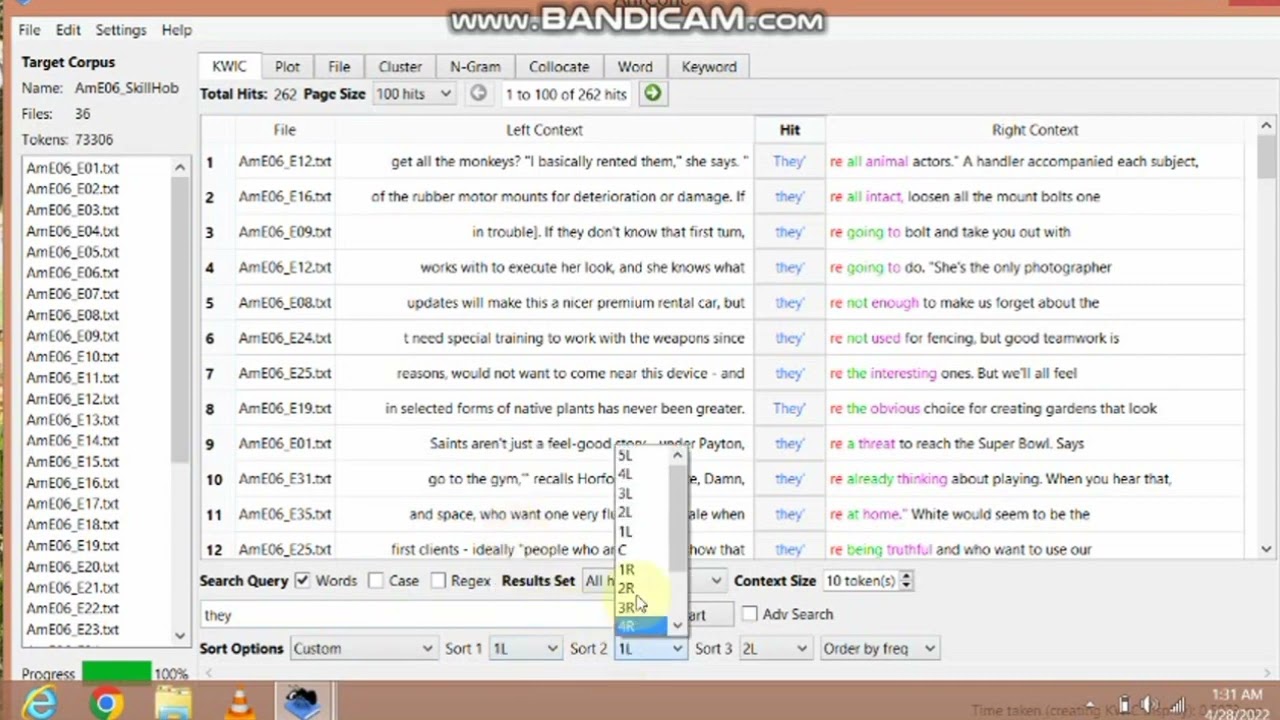Open the Sort 3 dropdown
This screenshot has height=720, width=1280.
click(774, 649)
